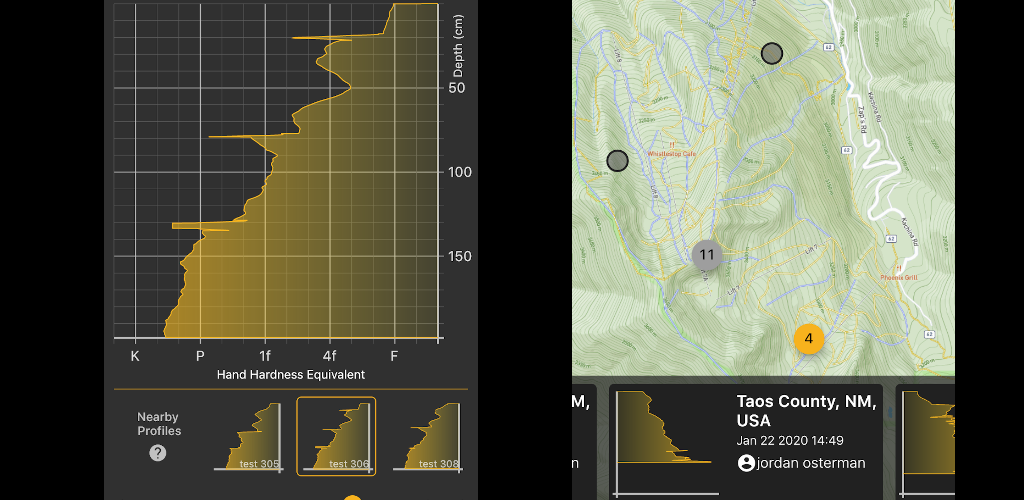
Task: Open the partially visible card on the right
Action: 925,440
